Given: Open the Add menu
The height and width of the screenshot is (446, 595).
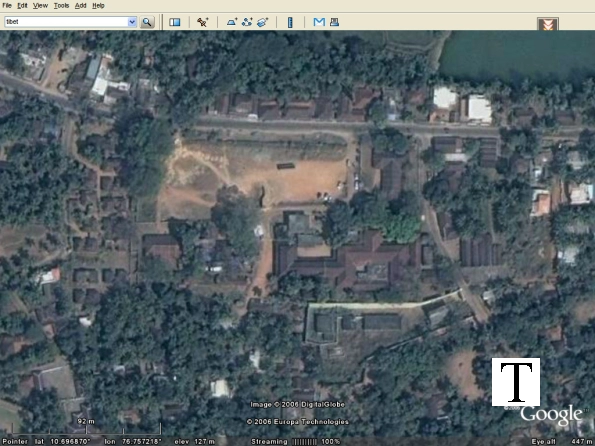Looking at the screenshot, I should pos(80,6).
